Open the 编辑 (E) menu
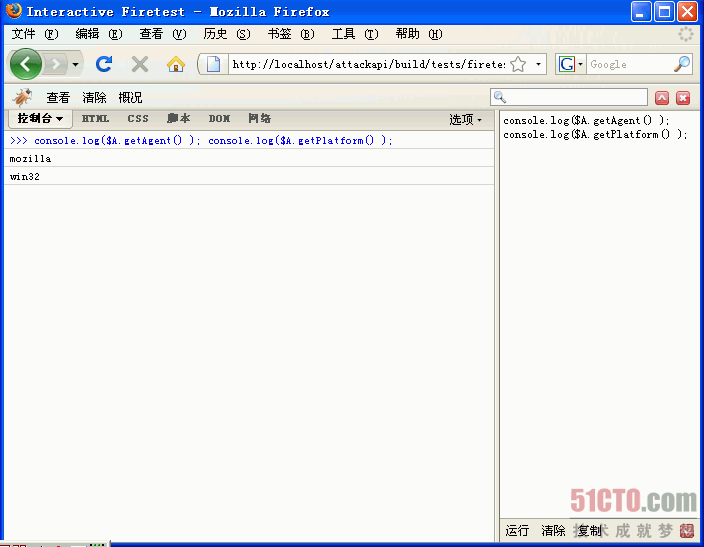The height and width of the screenshot is (547, 704). [x=99, y=34]
